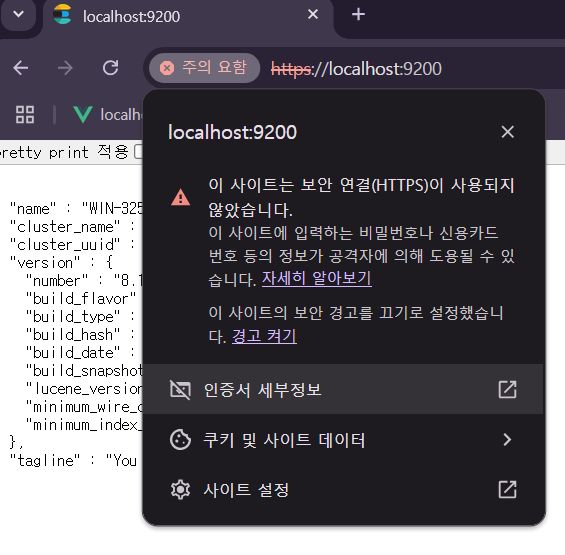Close the localhost:9200 browser tab

313,14
